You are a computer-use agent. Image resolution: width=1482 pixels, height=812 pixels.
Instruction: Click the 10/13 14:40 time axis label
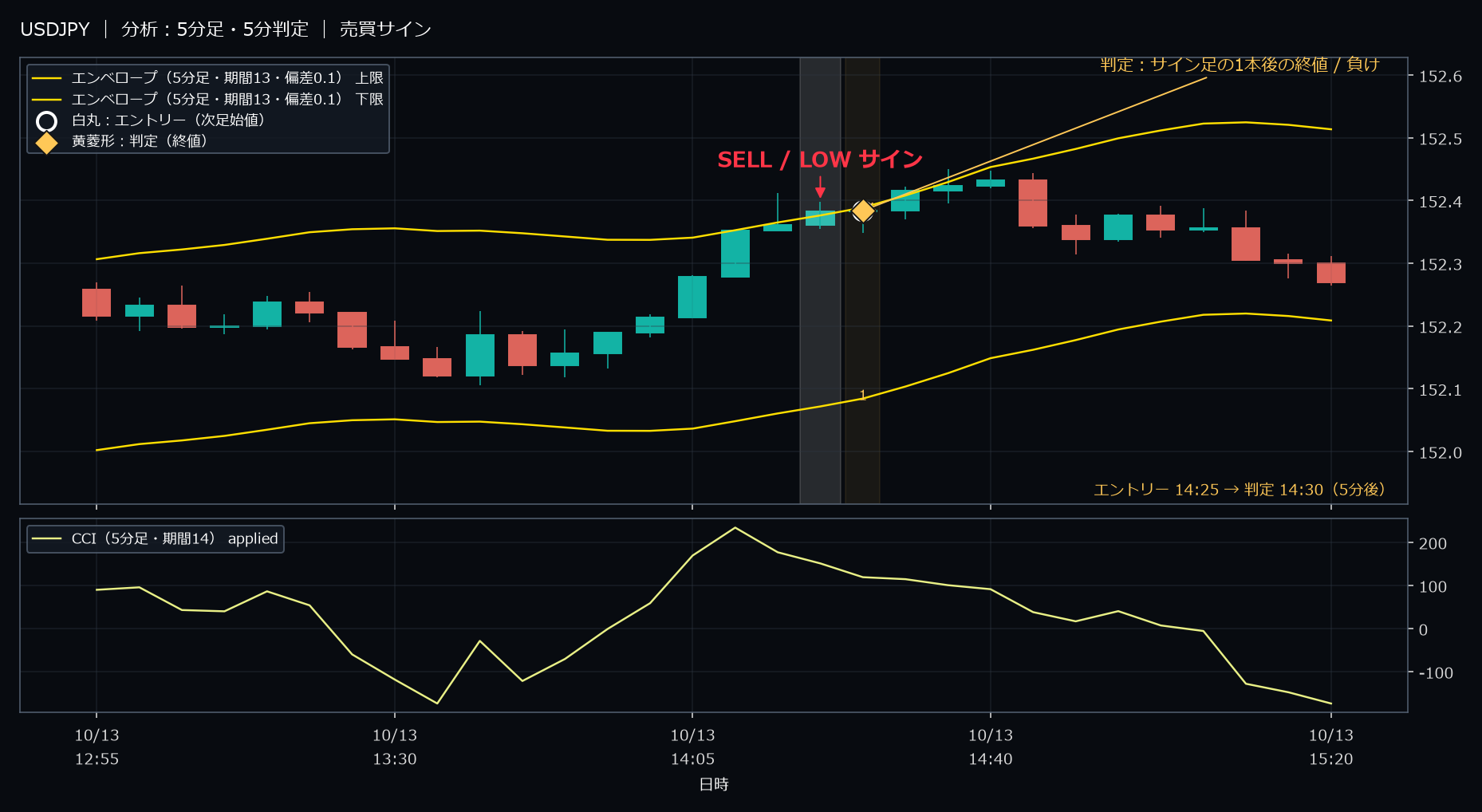991,747
